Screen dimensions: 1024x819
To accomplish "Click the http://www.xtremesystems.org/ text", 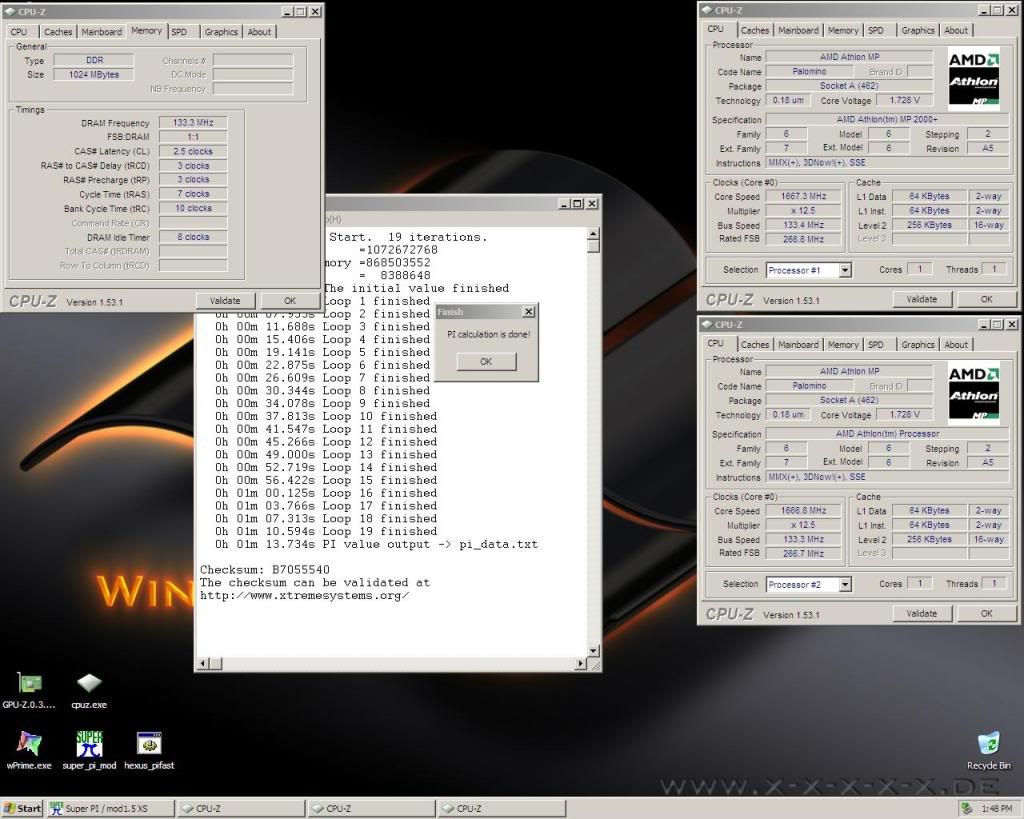I will (x=304, y=596).
